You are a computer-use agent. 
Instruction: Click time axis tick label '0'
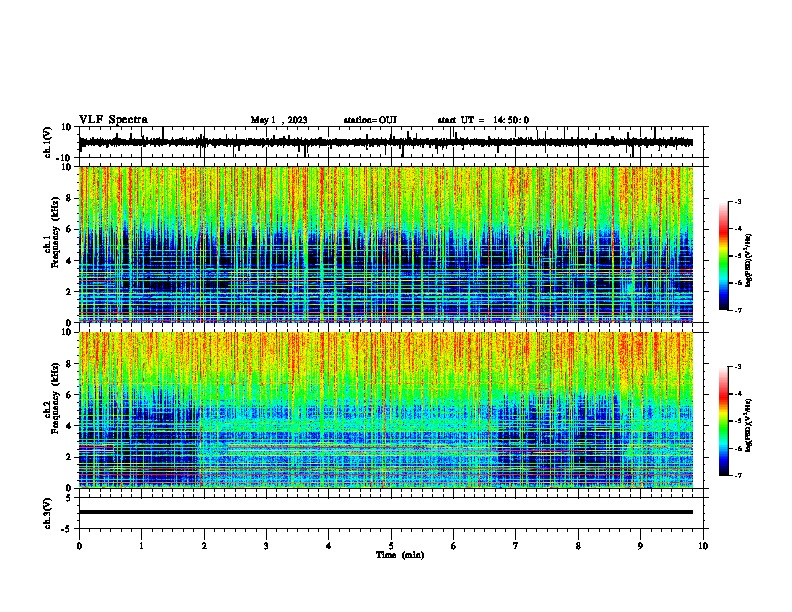(79, 546)
